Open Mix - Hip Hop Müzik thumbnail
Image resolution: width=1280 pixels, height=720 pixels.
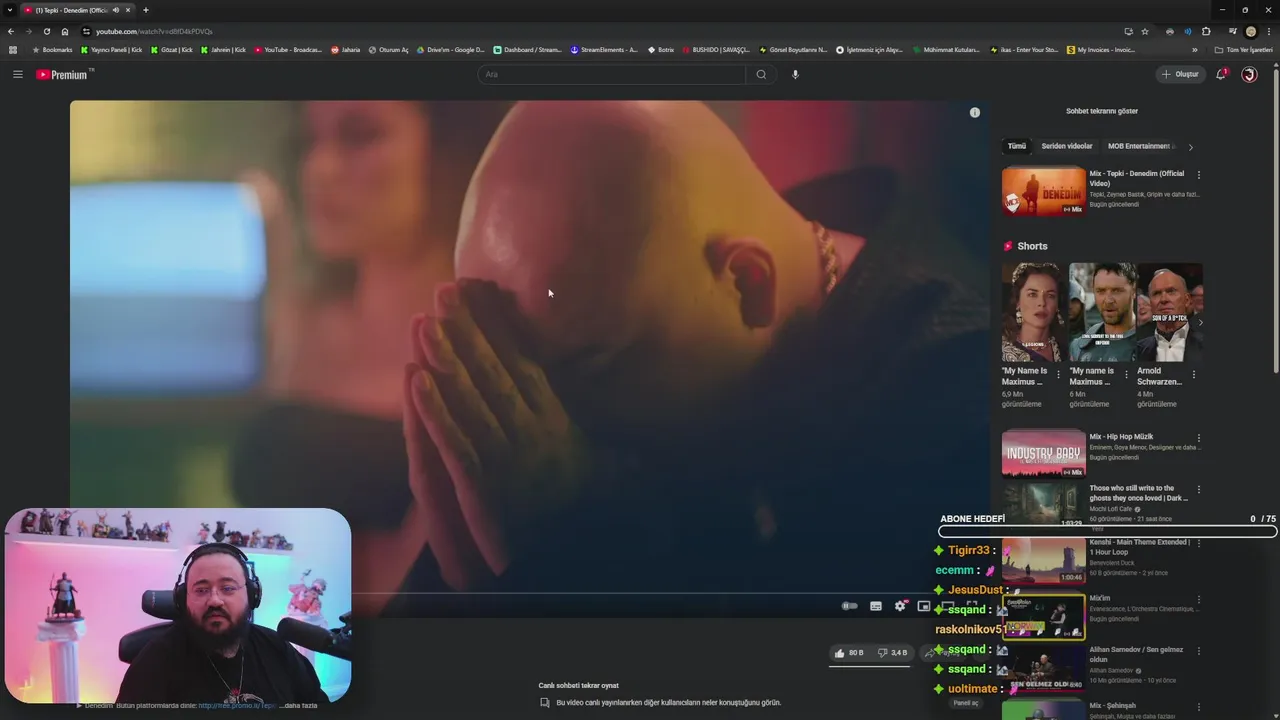1043,453
